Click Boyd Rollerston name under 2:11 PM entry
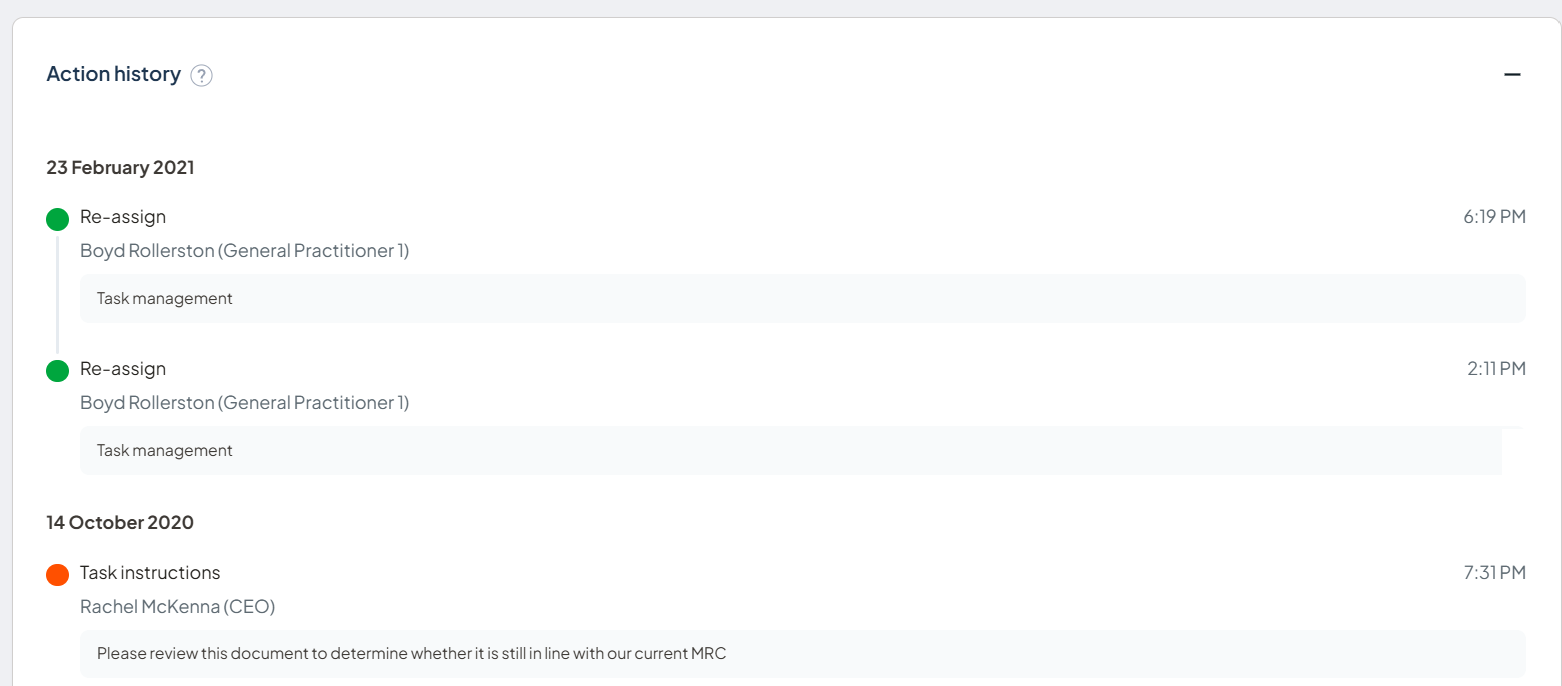This screenshot has height=686, width=1562. [x=244, y=403]
